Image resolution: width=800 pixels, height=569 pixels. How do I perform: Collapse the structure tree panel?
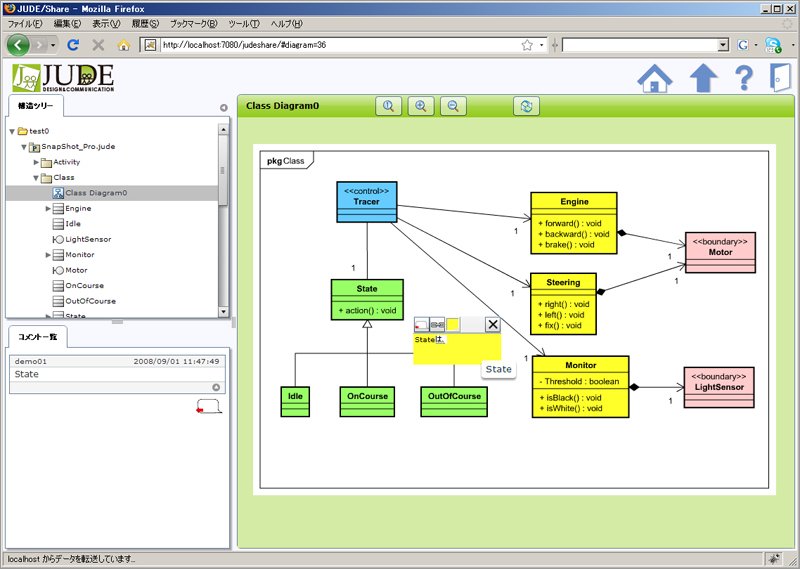[x=223, y=108]
